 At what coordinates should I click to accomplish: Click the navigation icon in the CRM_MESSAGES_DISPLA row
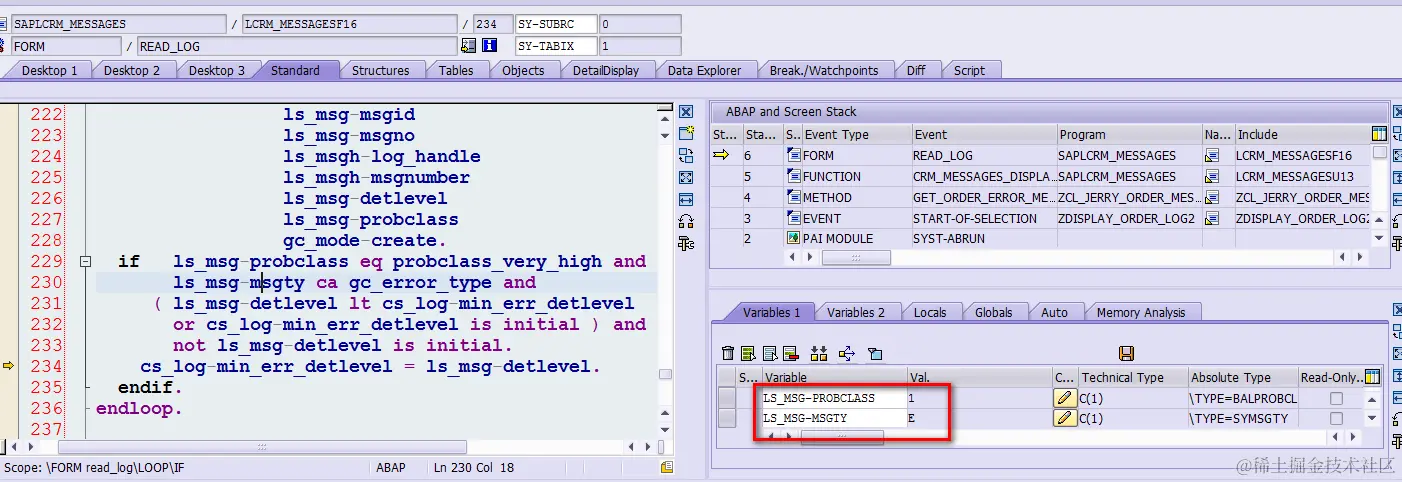coord(1212,176)
